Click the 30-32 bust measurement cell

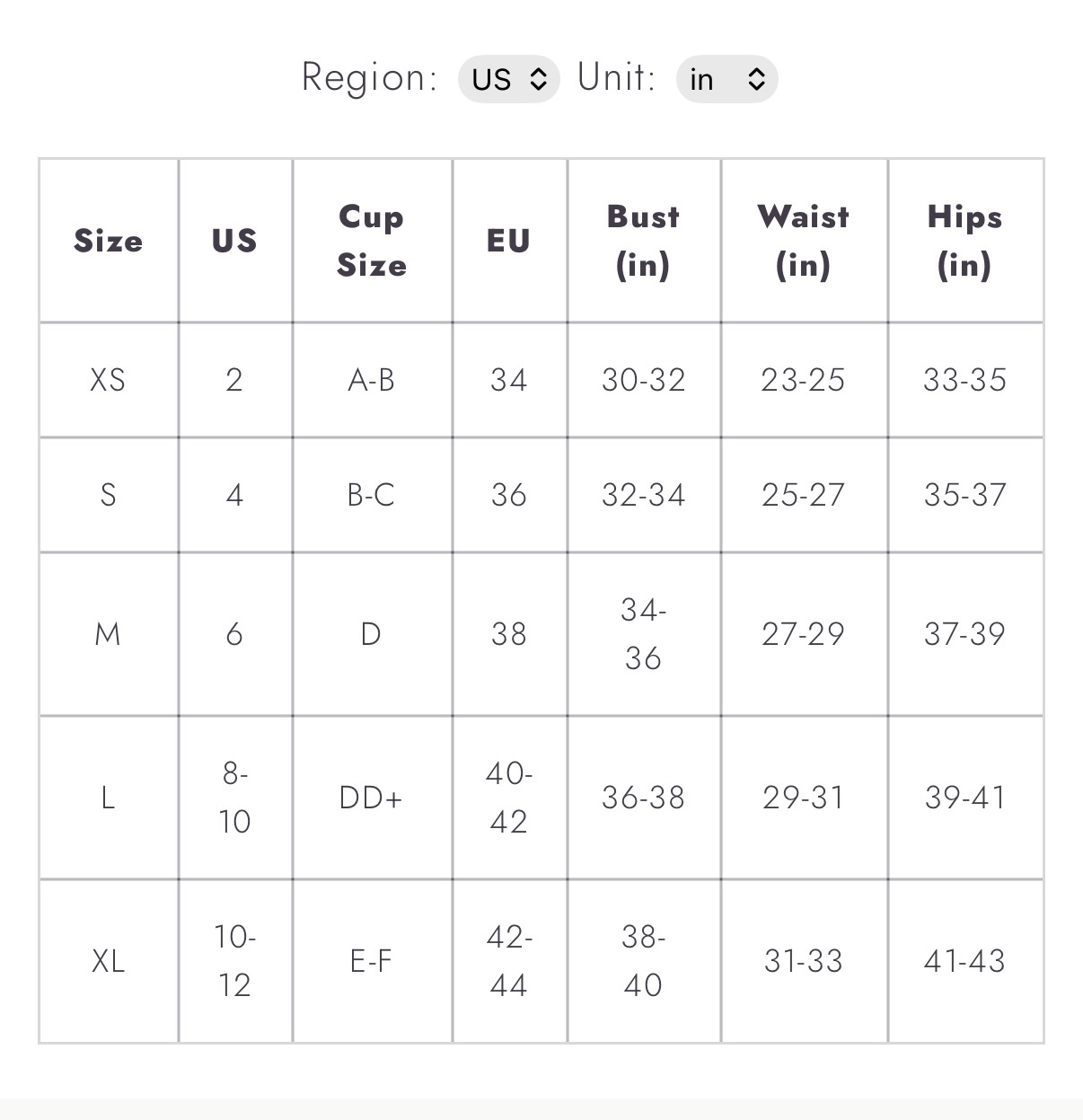(x=644, y=380)
